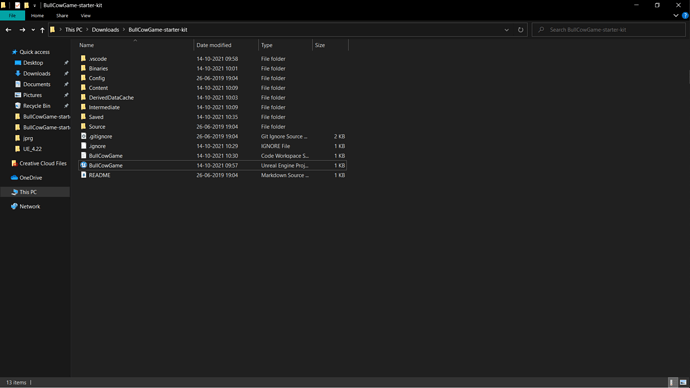Click the DerivedDataCache folder name

pos(111,98)
